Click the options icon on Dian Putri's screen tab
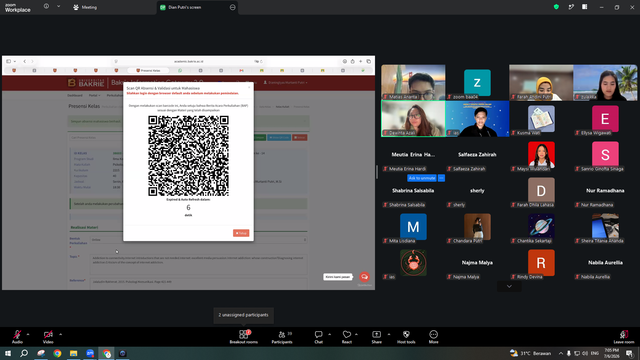 [233, 7]
